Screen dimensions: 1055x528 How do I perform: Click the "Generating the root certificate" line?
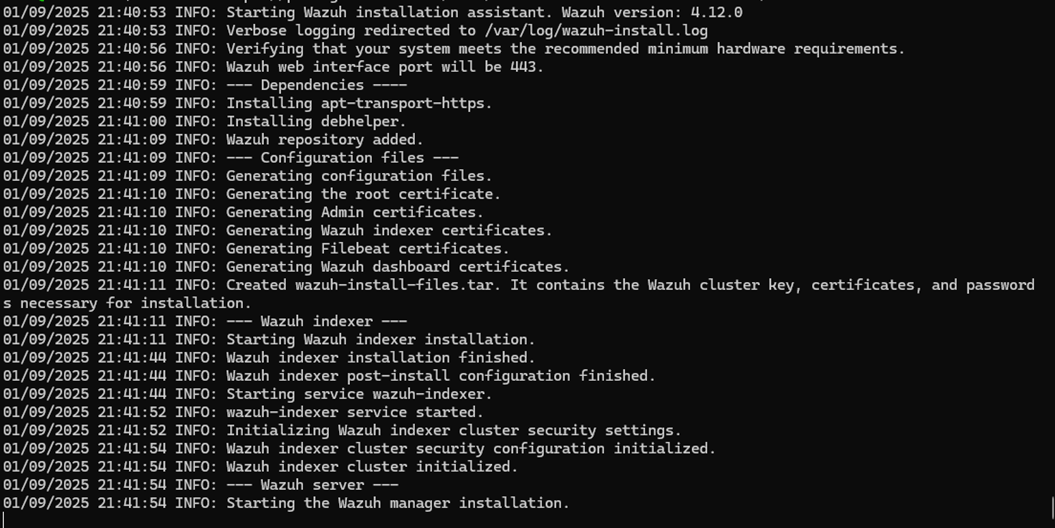pyautogui.click(x=363, y=194)
